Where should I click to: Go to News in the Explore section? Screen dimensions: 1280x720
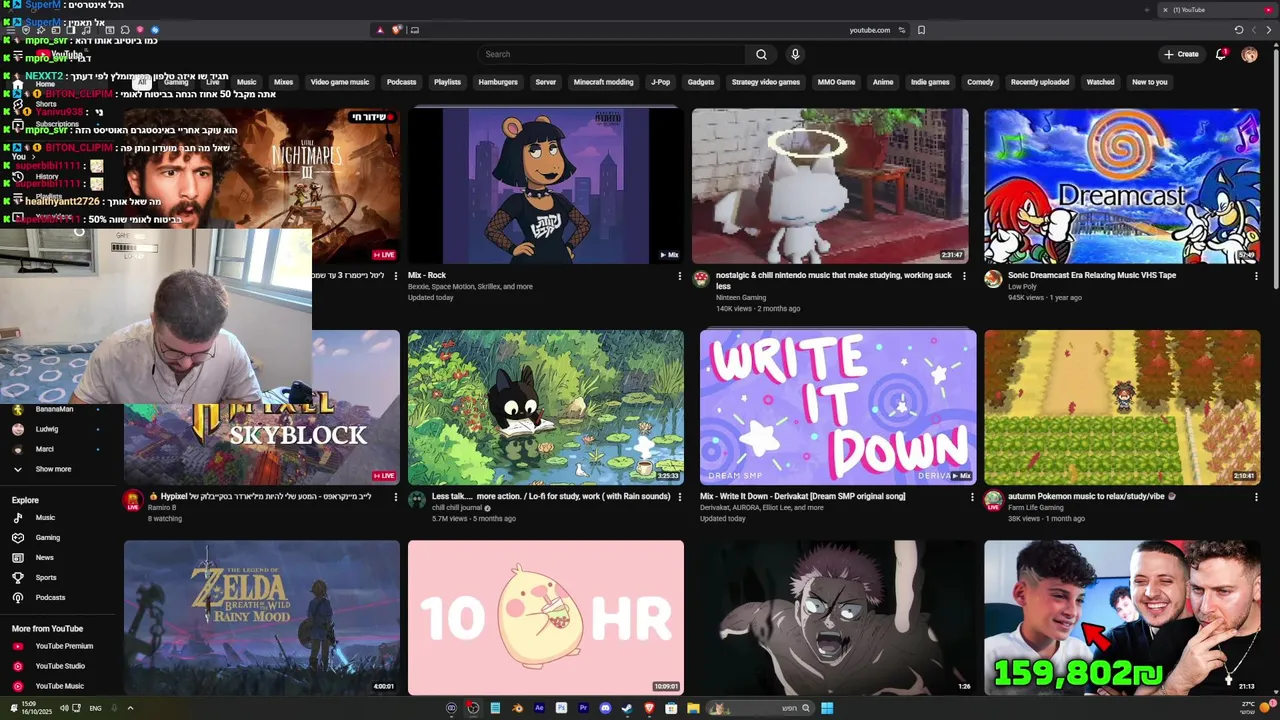click(45, 558)
